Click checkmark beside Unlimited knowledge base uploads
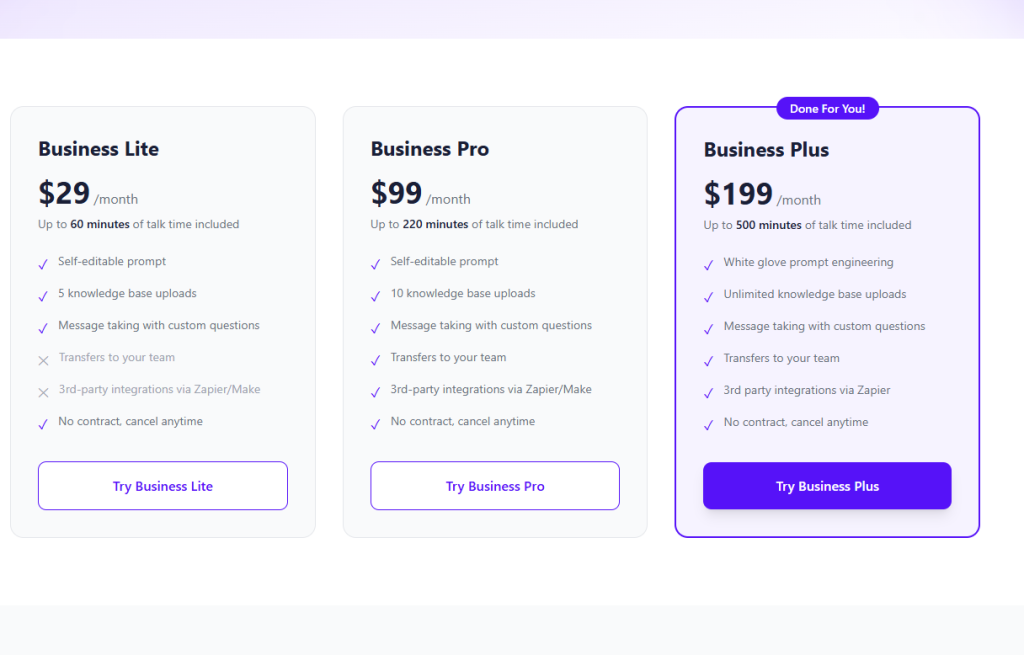1024x655 pixels. point(708,297)
